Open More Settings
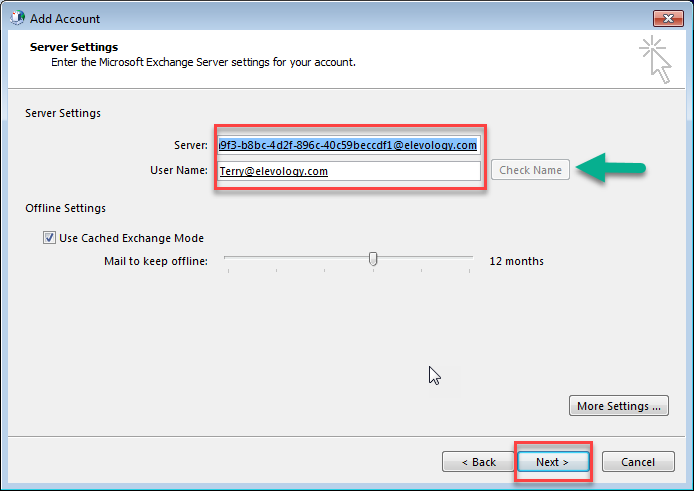 point(619,406)
